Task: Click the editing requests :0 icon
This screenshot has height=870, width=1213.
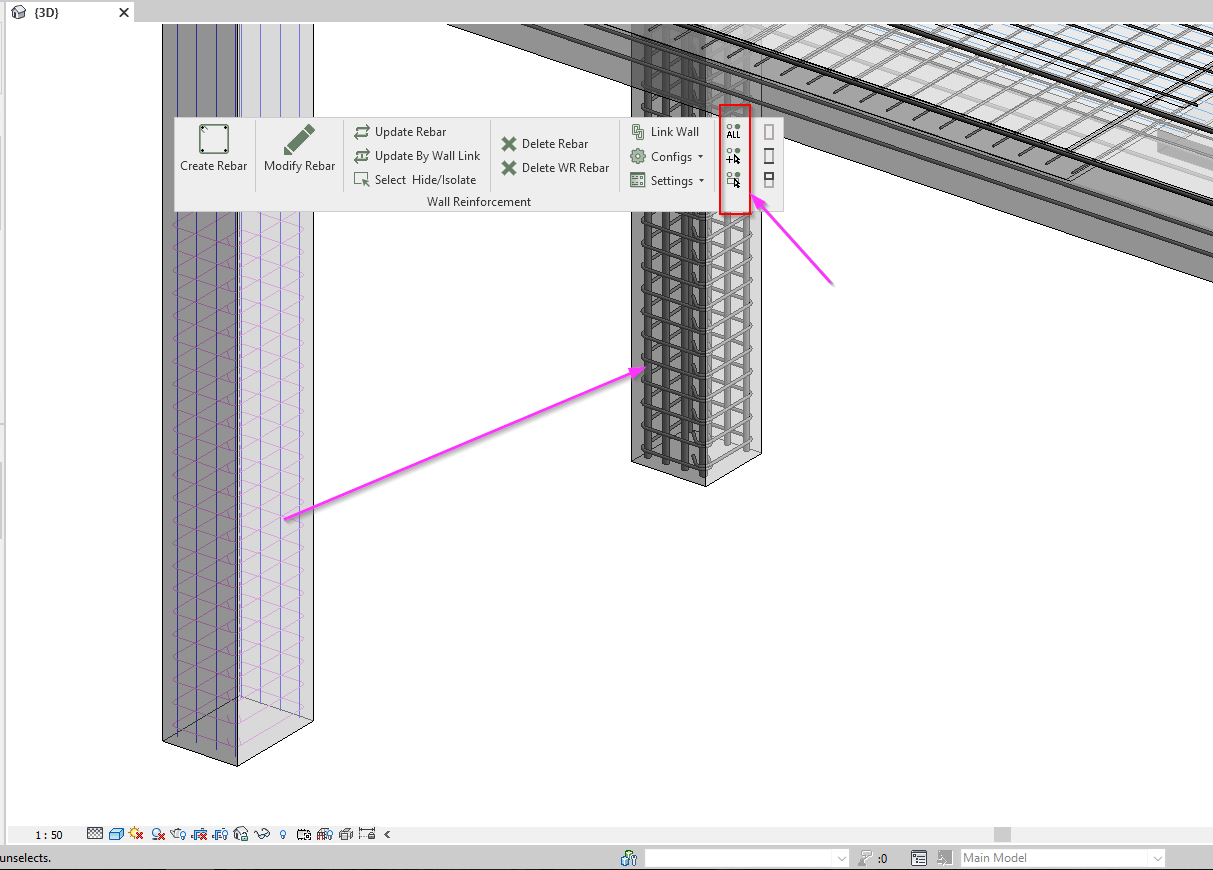Action: tap(873, 858)
